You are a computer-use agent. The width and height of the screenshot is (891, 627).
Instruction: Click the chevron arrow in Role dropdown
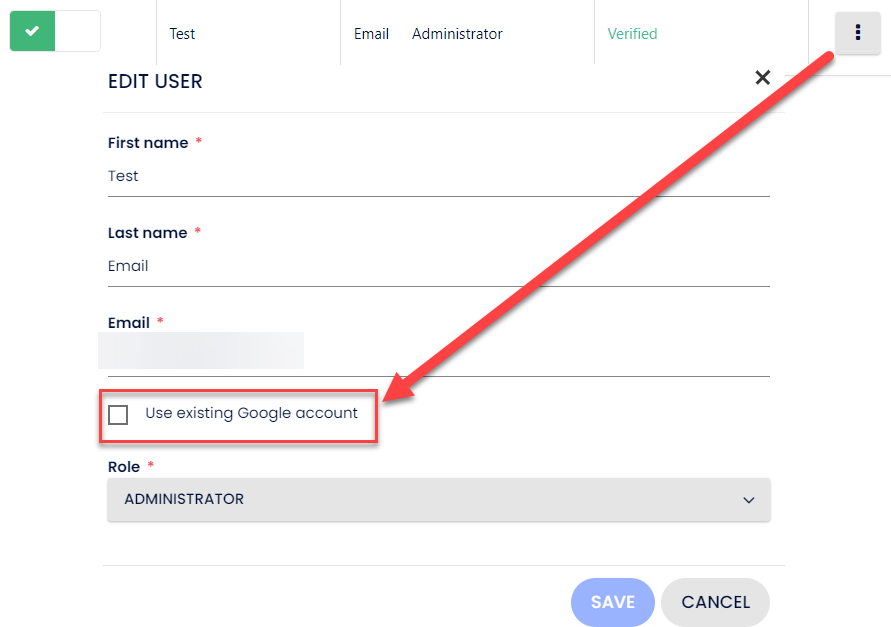click(749, 500)
